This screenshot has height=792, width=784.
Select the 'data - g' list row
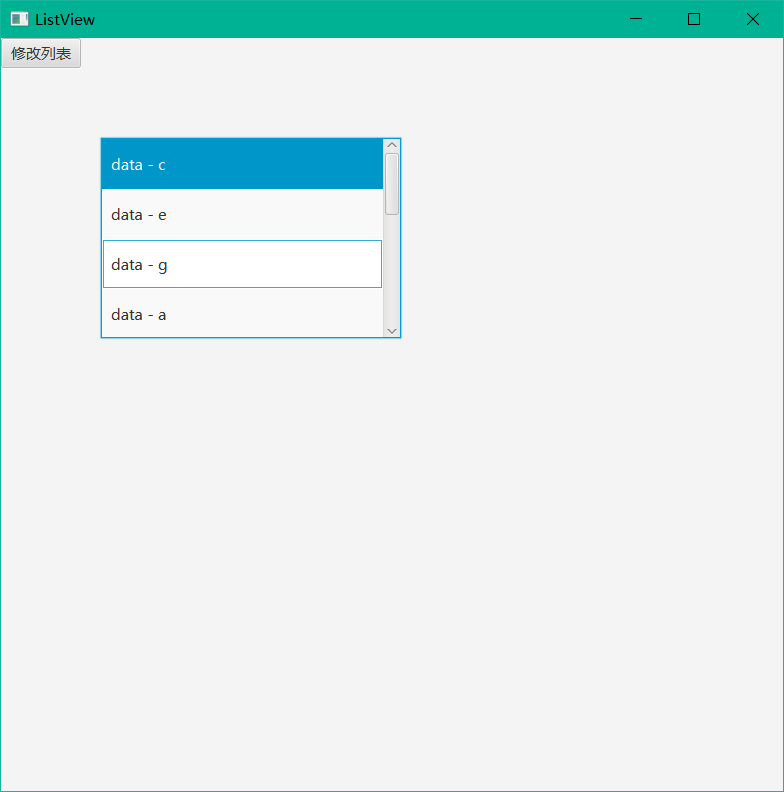[242, 264]
